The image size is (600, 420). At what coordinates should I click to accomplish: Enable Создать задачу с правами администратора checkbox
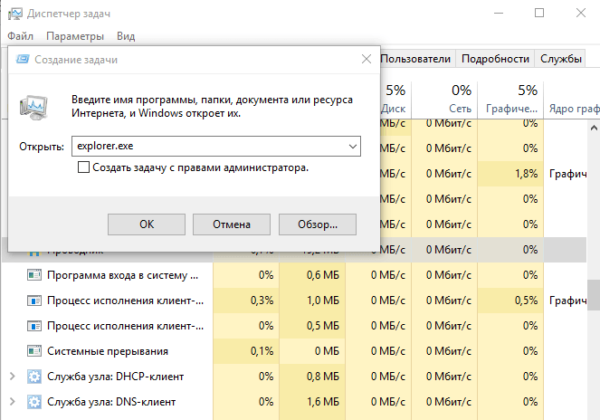83,167
